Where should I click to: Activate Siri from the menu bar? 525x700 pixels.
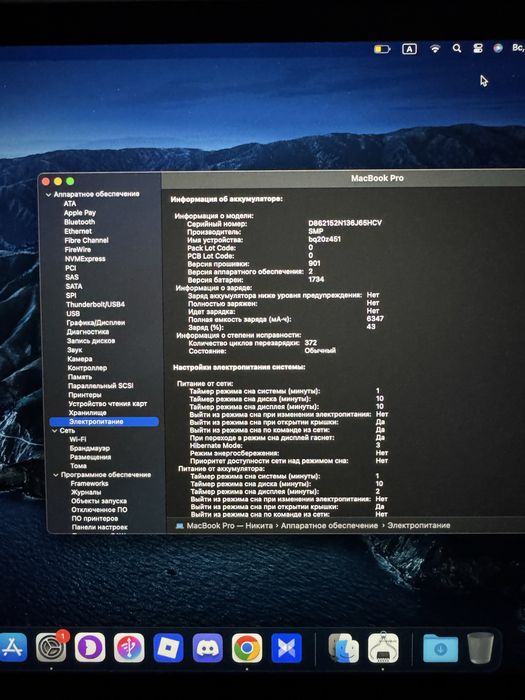(x=498, y=48)
